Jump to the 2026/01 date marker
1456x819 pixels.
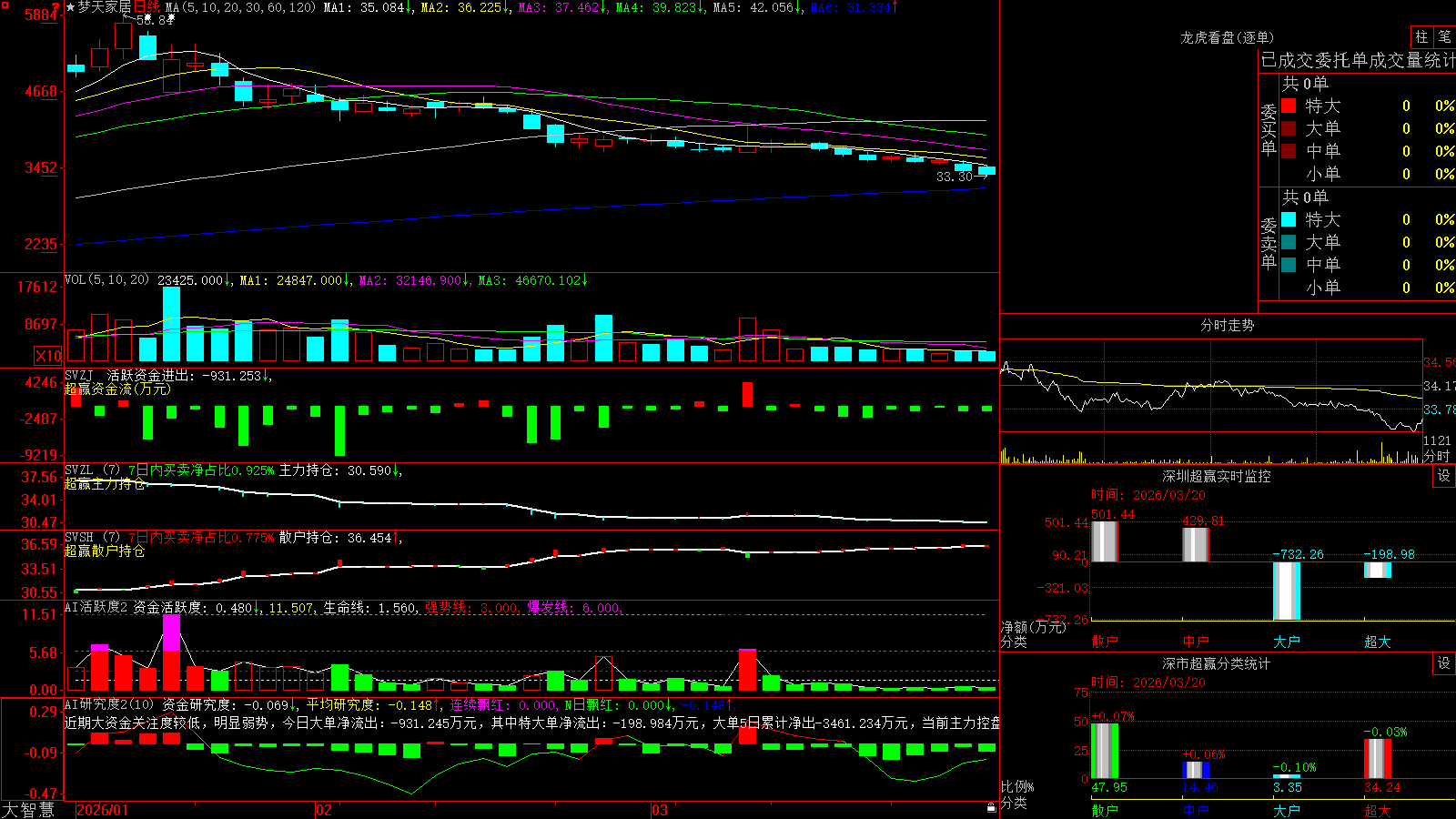pyautogui.click(x=103, y=809)
